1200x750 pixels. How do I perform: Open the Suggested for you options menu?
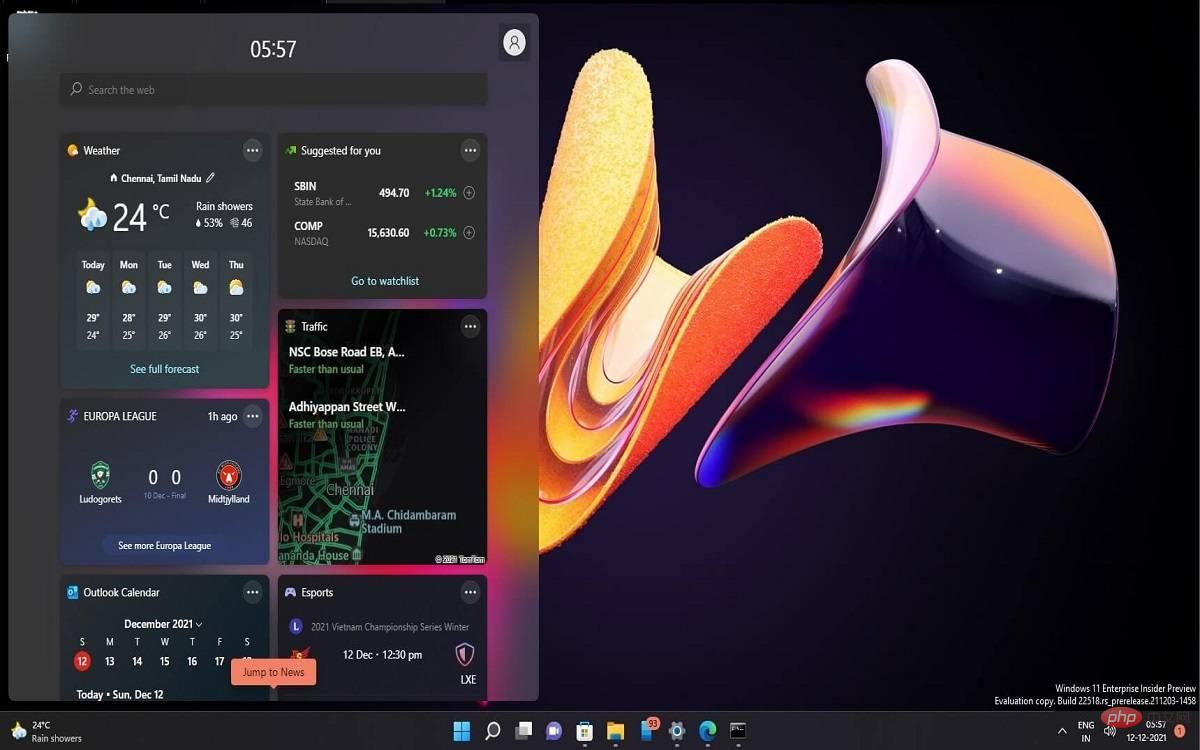tap(470, 150)
